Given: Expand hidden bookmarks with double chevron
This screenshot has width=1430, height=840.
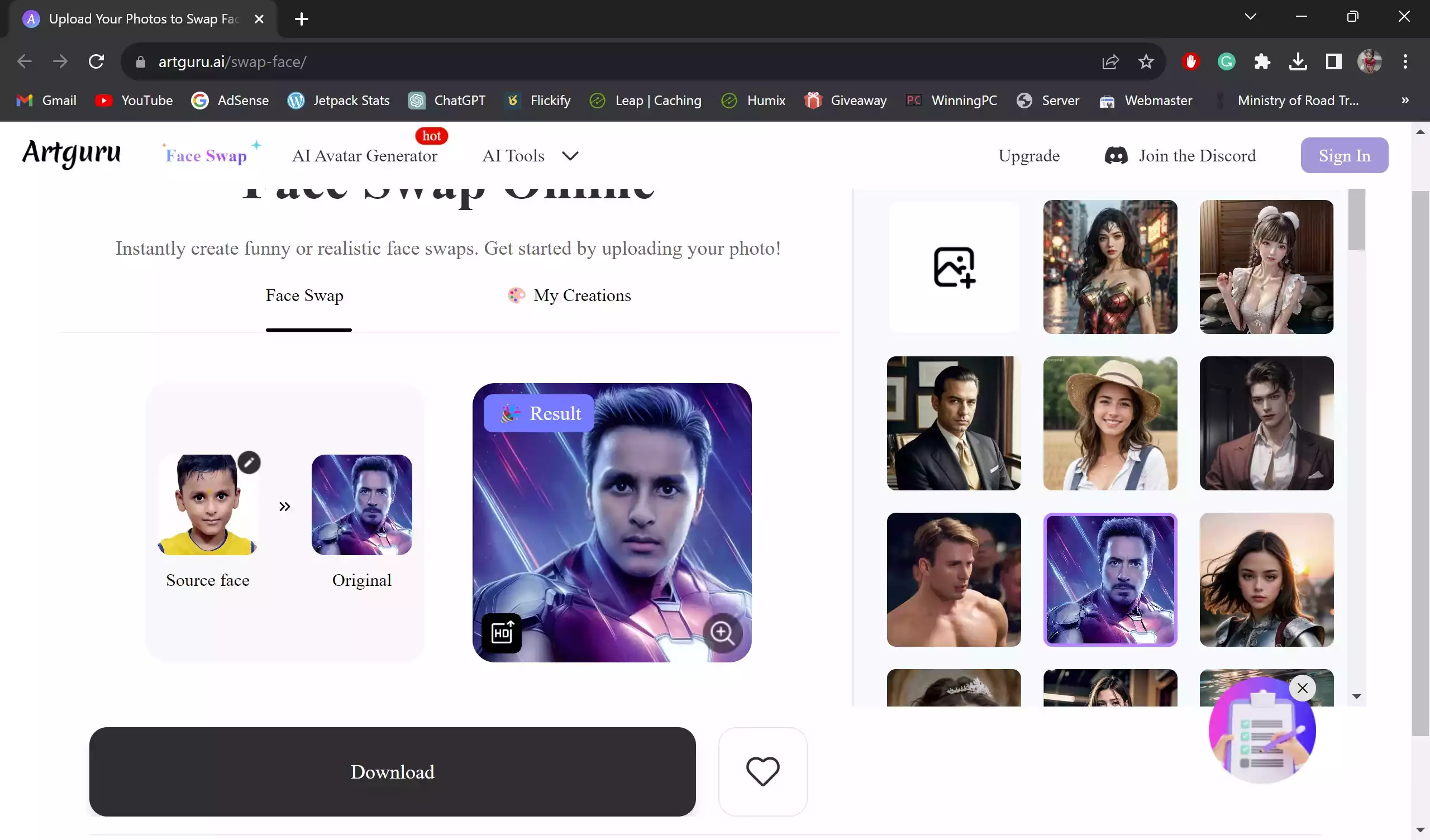Looking at the screenshot, I should pyautogui.click(x=1404, y=101).
